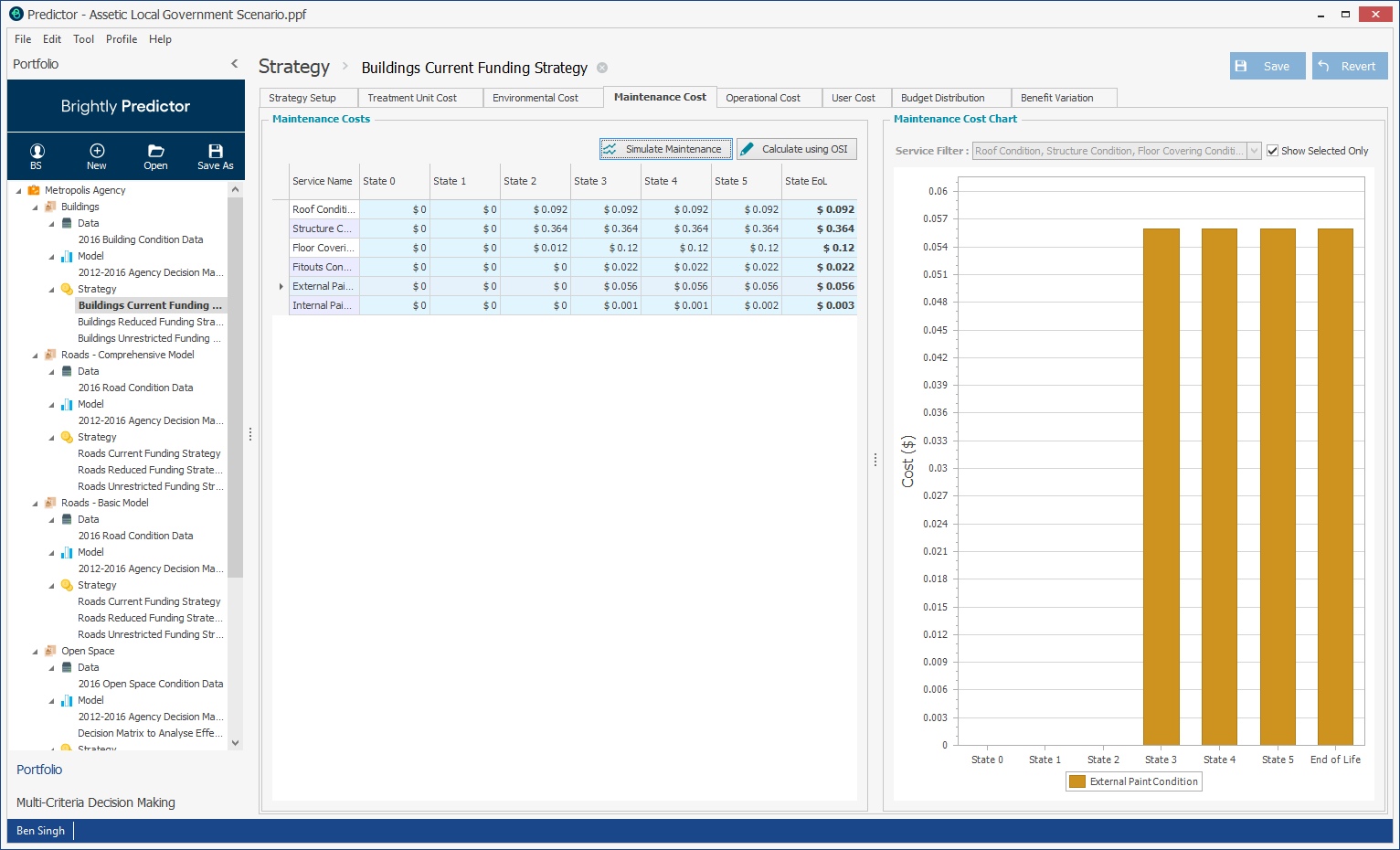Open Multi-Criteria Decision Making section
The height and width of the screenshot is (850, 1400).
click(96, 802)
